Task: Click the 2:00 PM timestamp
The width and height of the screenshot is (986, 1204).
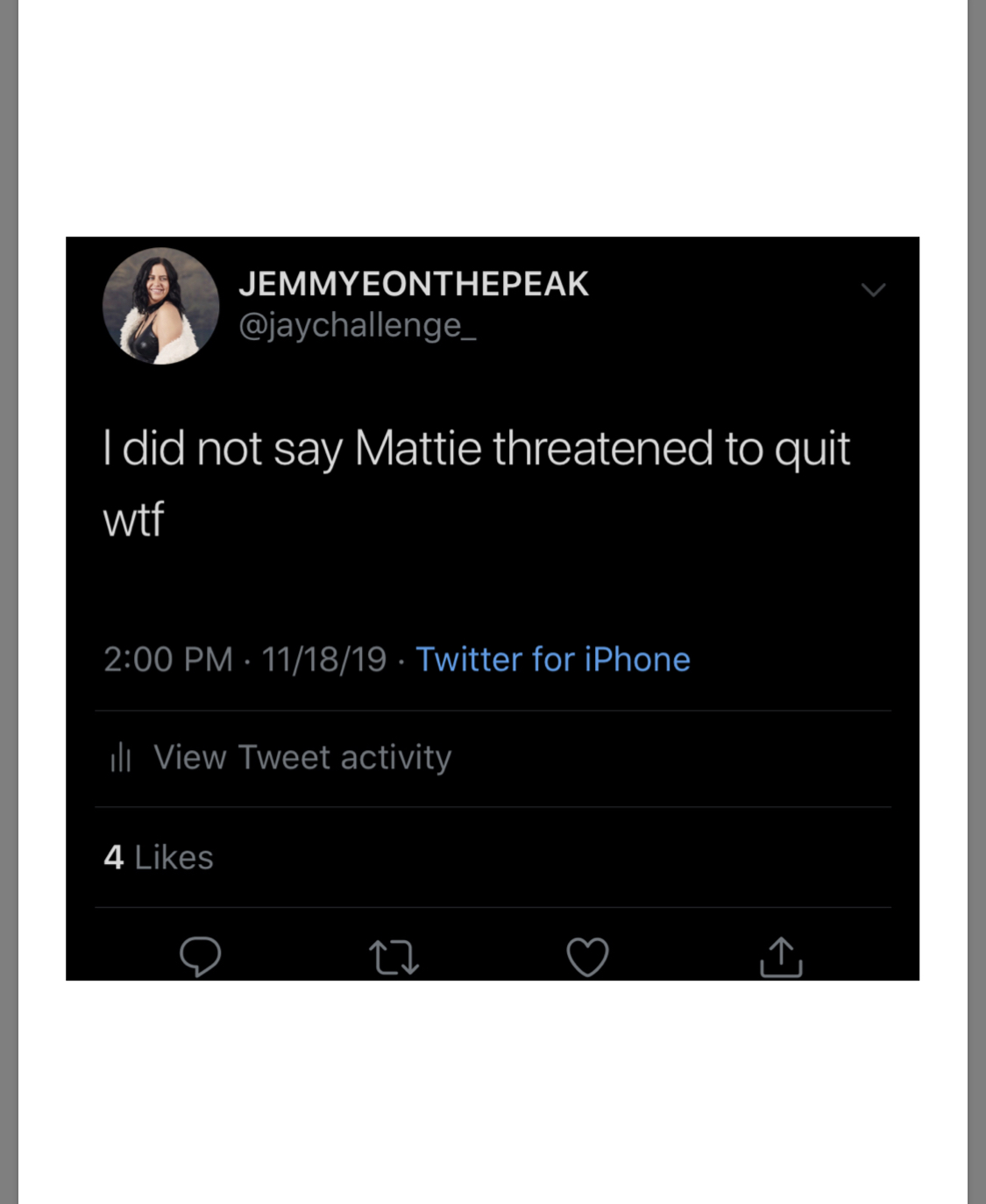Action: pos(168,659)
